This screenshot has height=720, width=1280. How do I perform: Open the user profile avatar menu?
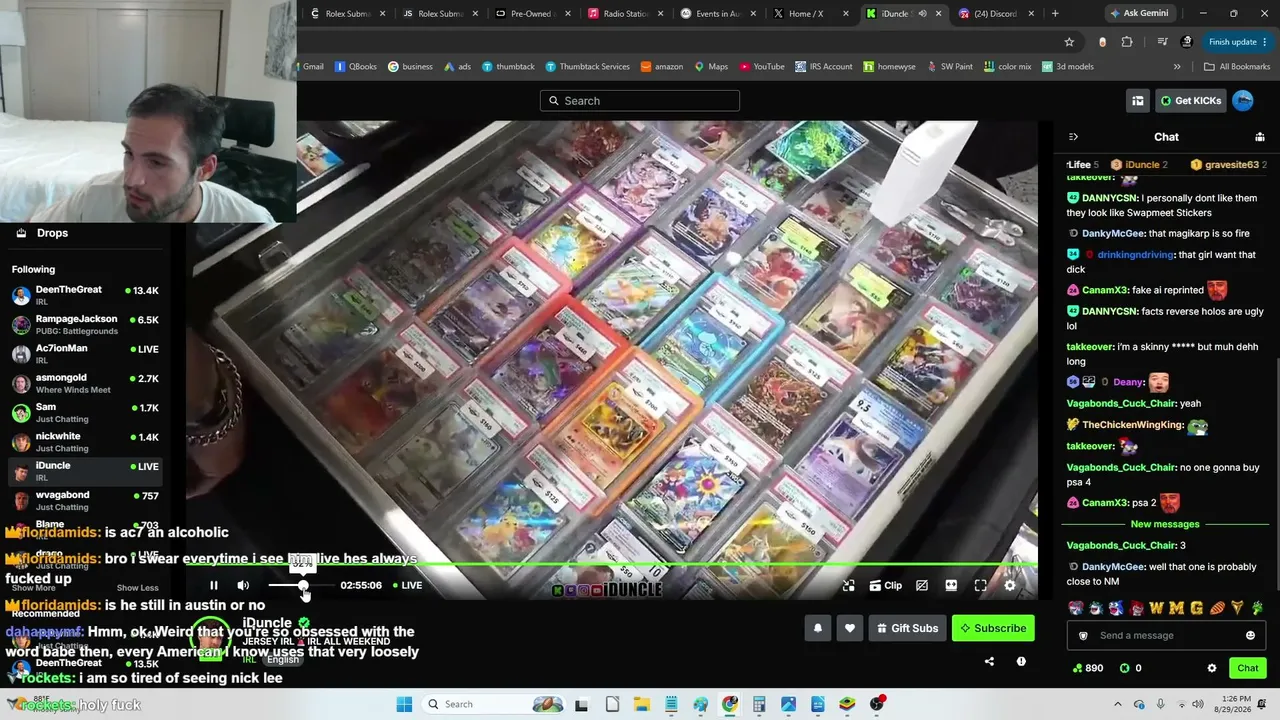click(x=1243, y=101)
